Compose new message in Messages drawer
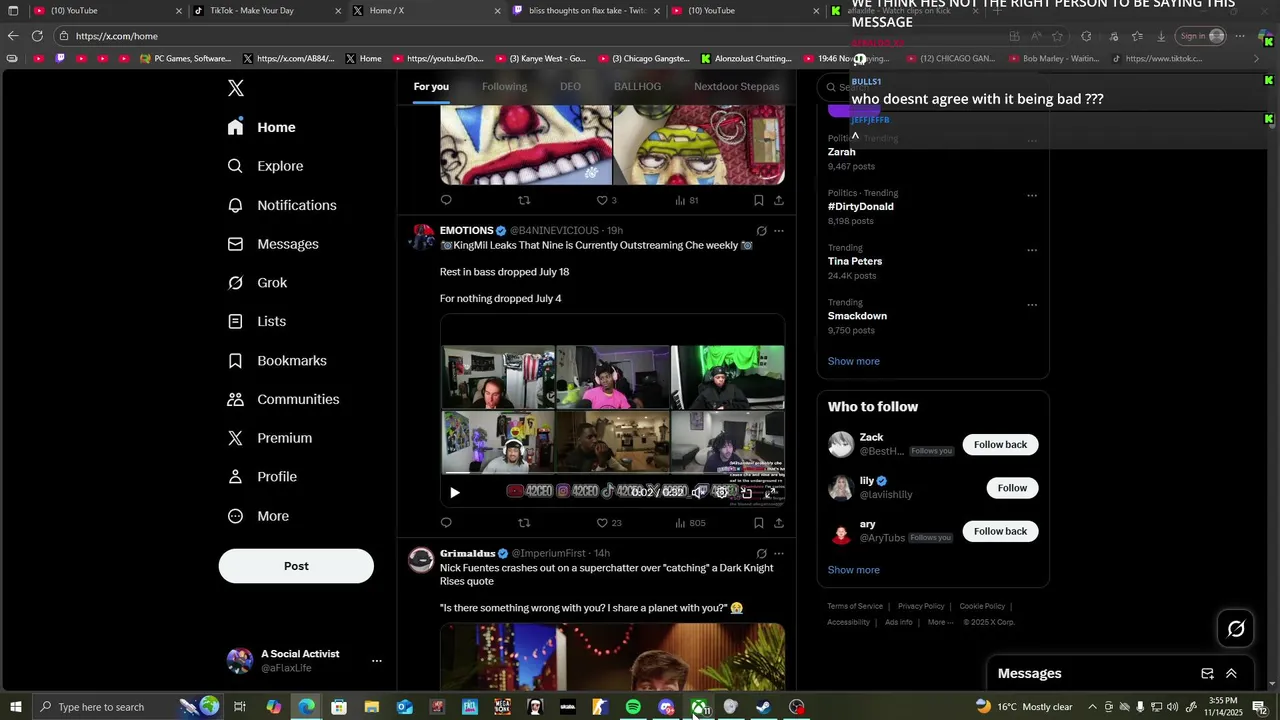The image size is (1280, 720). coord(1207,674)
